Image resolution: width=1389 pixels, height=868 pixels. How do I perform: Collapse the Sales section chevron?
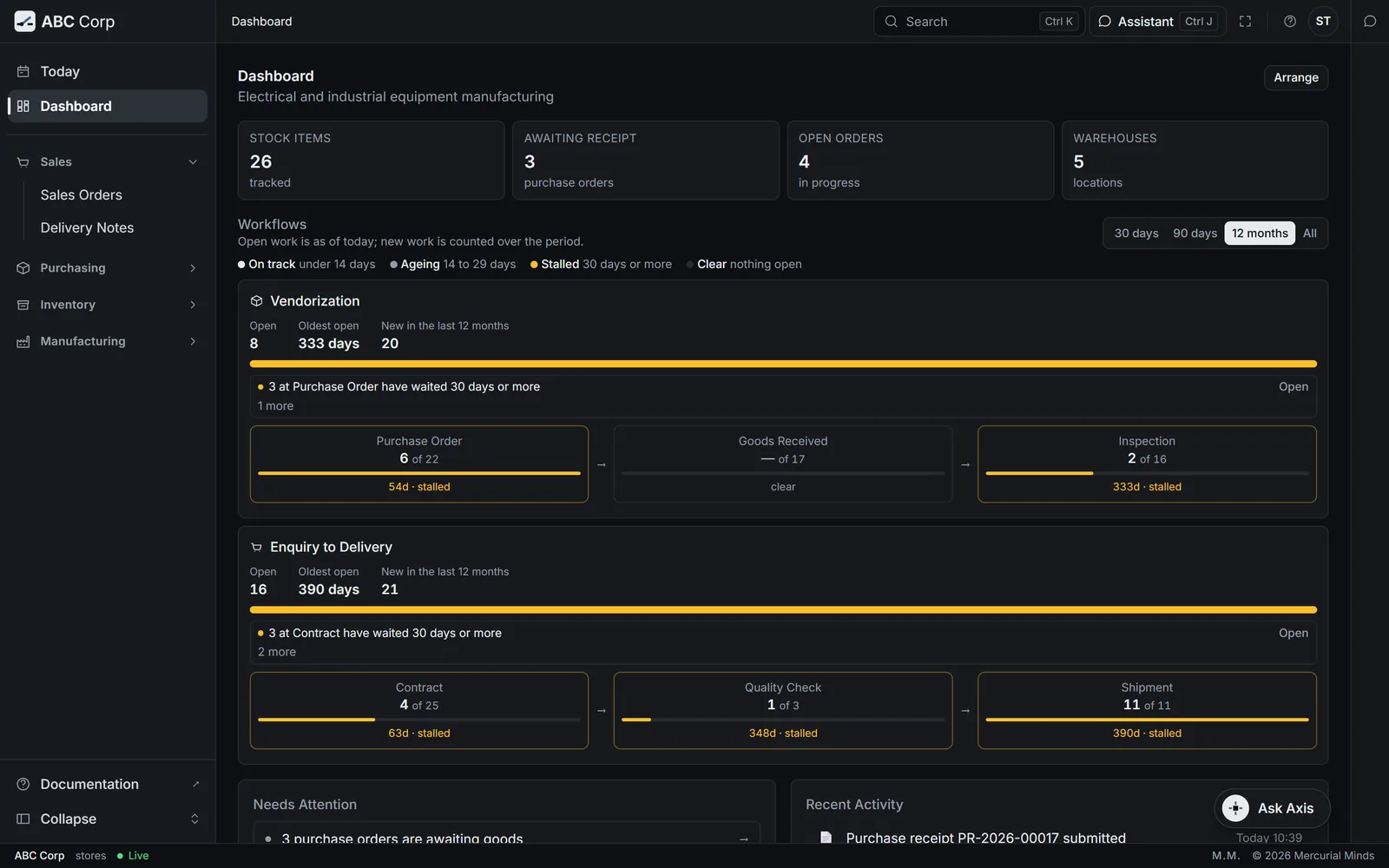pyautogui.click(x=193, y=162)
